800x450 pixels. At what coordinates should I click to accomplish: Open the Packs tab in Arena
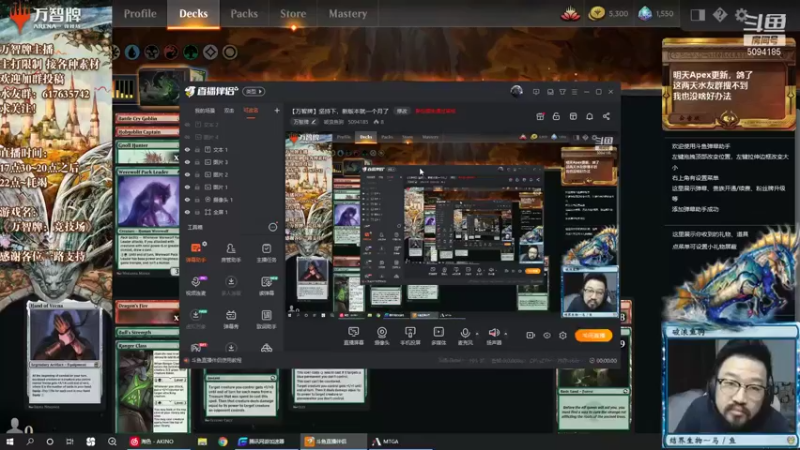[244, 13]
